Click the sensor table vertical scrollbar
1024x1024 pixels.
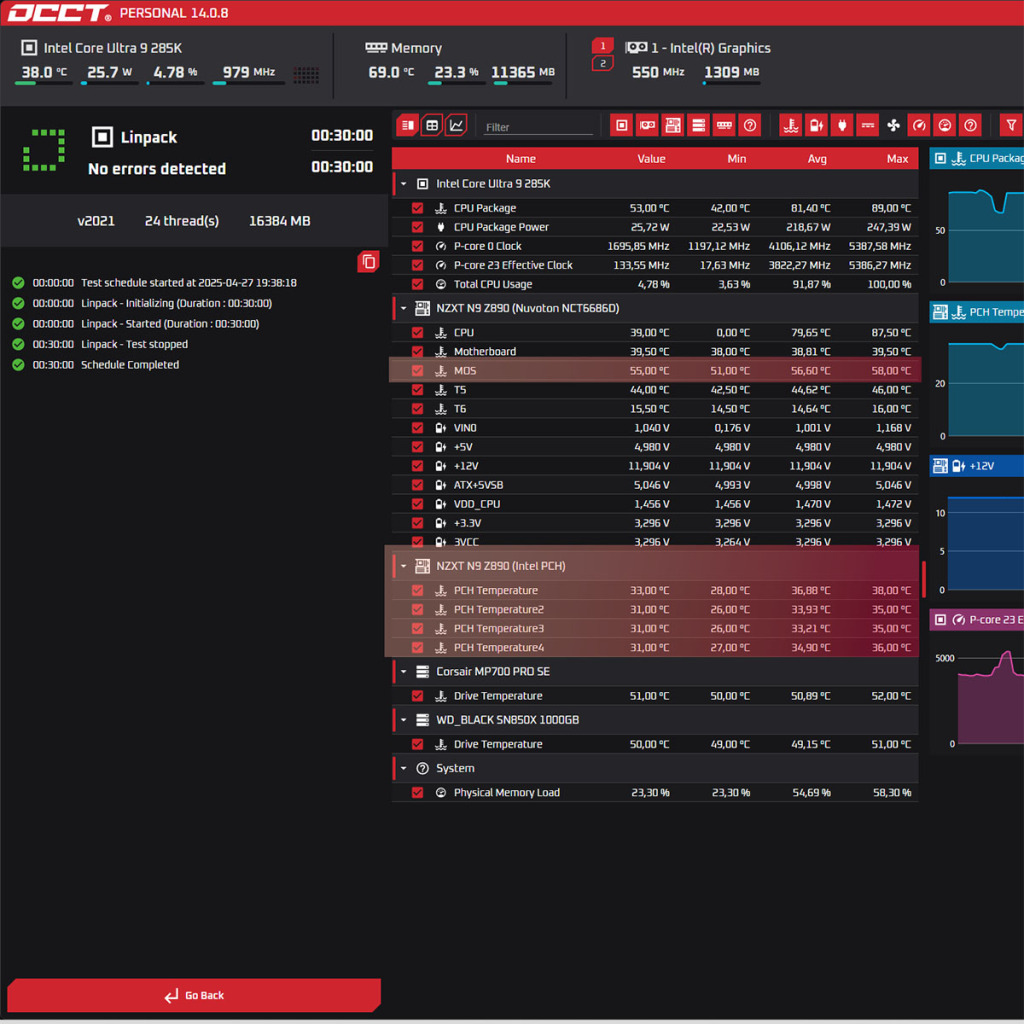point(923,579)
